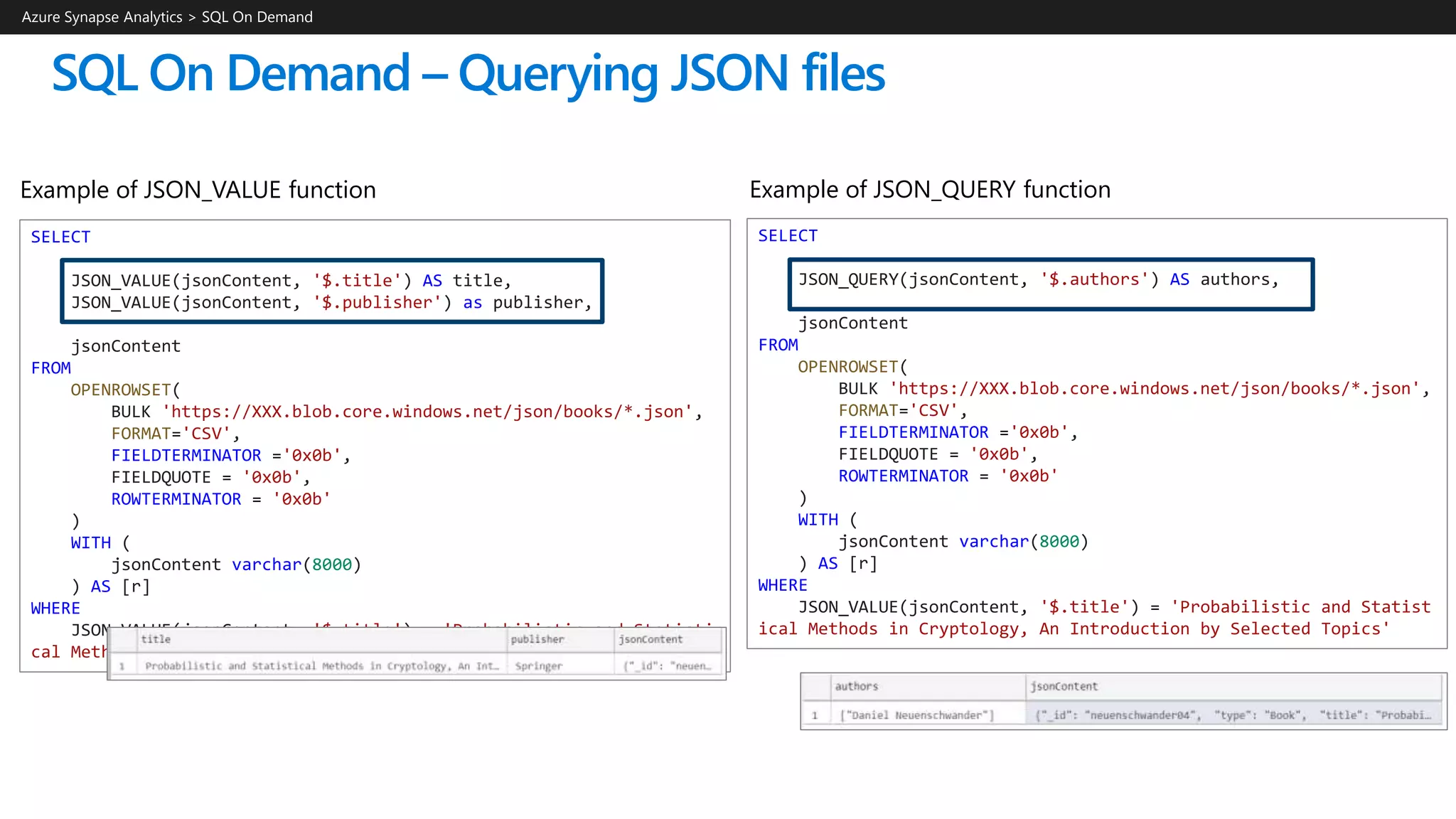Click OPENROWSET( in the left code block
1456x819 pixels.
(126, 390)
